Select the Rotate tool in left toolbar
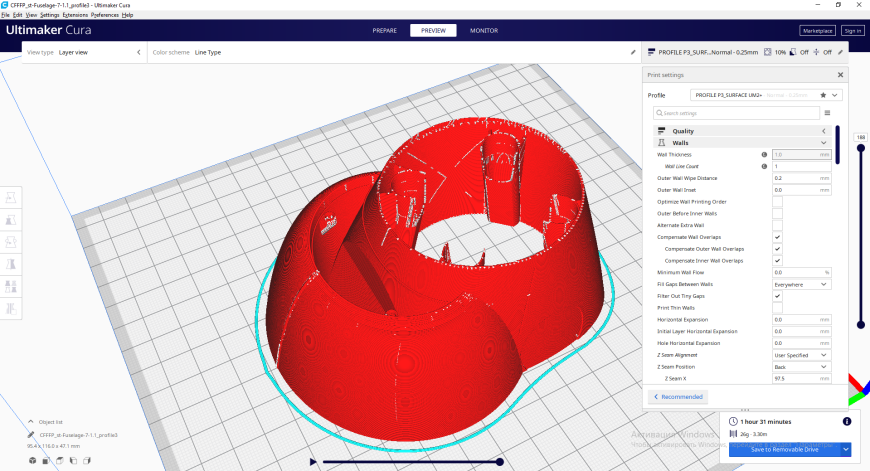The image size is (870, 471). (x=11, y=242)
